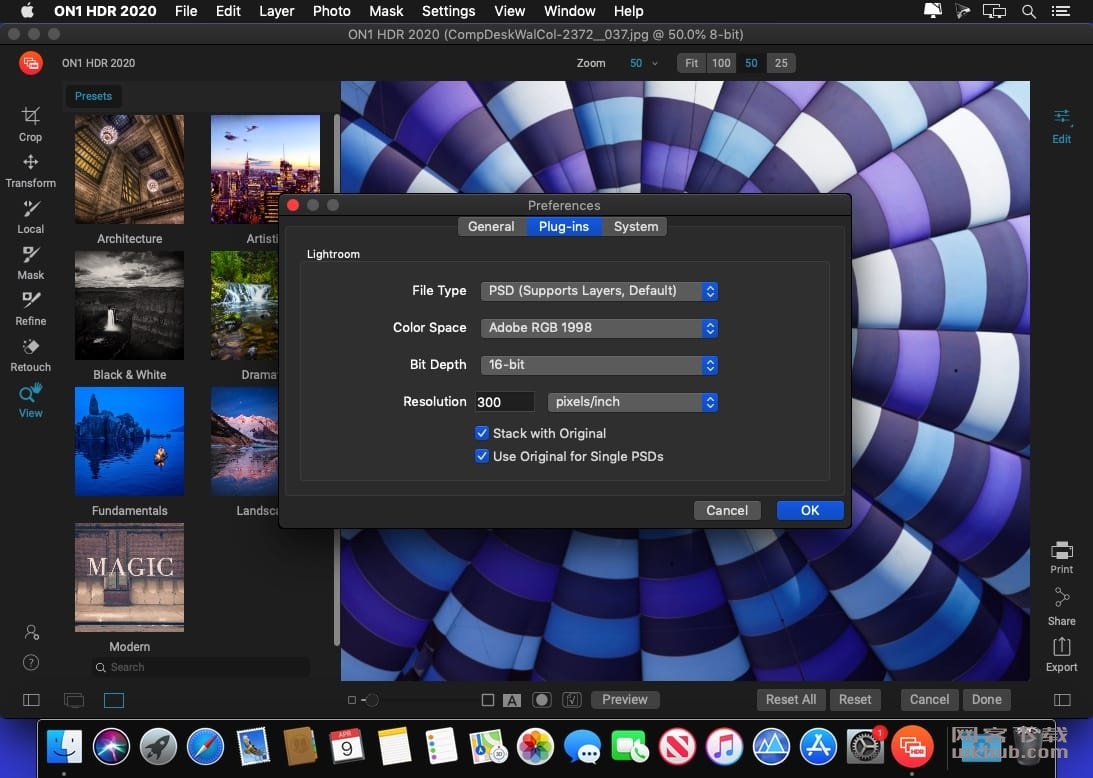Select the Architecture preset thumbnail
The width and height of the screenshot is (1093, 778).
(130, 169)
